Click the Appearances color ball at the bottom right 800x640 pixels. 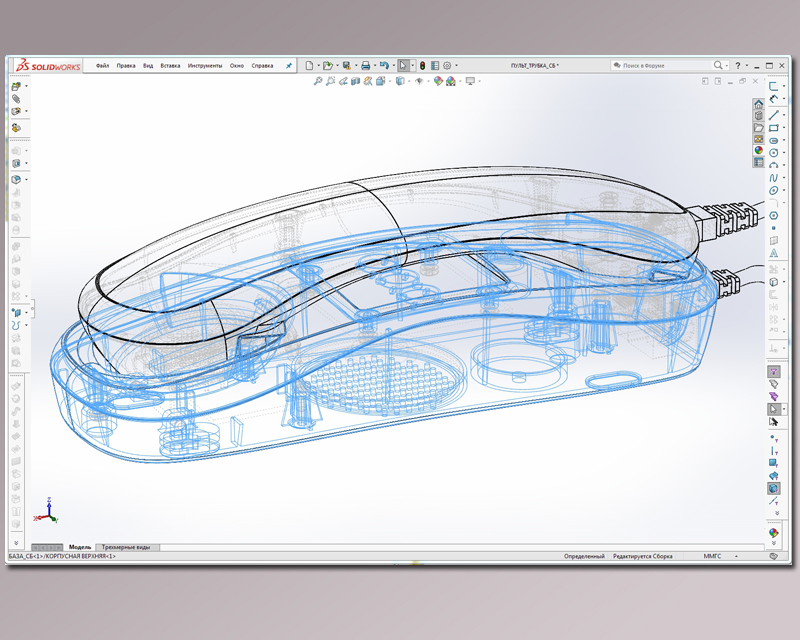(x=773, y=533)
